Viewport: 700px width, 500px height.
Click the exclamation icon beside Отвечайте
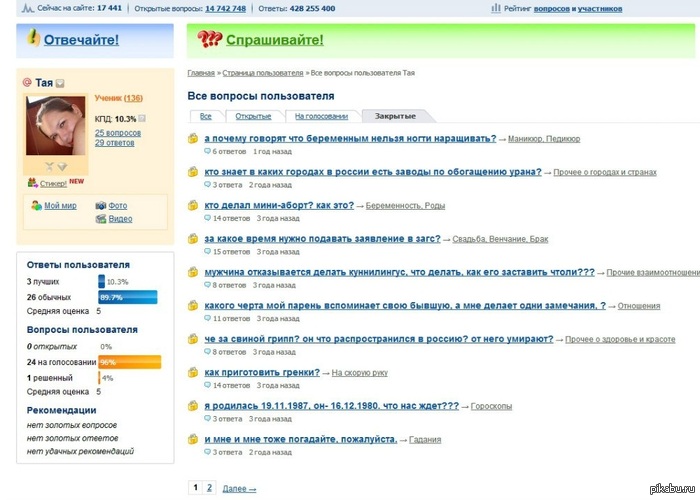(34, 39)
